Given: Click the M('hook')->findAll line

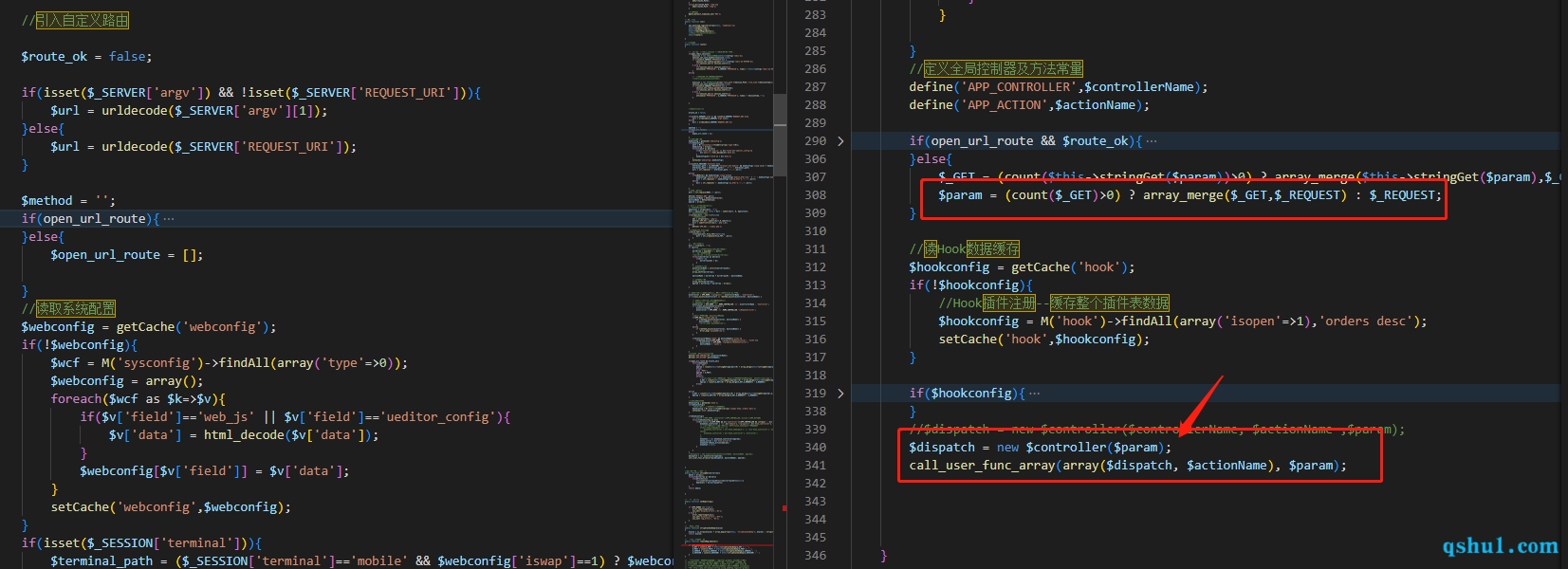Looking at the screenshot, I should [1183, 321].
